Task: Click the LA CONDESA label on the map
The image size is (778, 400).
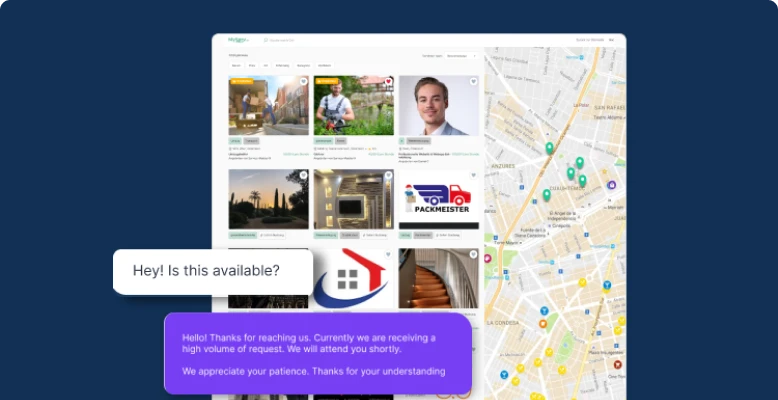Action: (x=503, y=323)
